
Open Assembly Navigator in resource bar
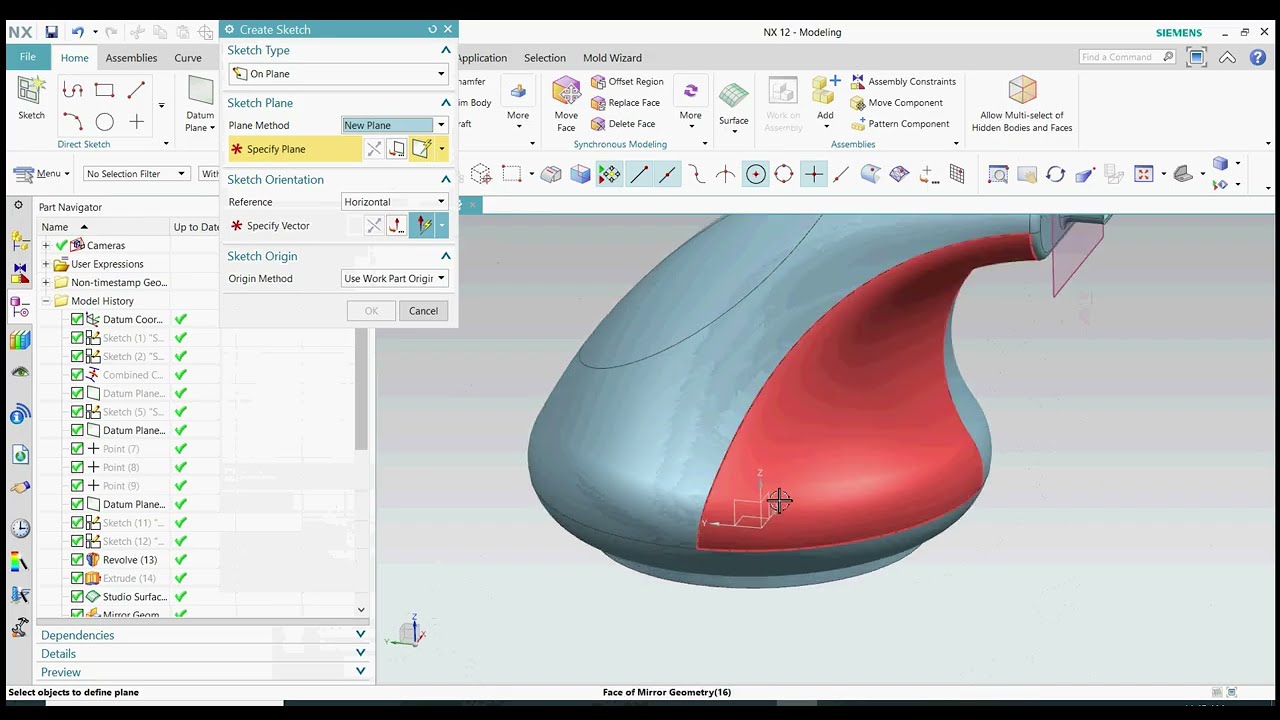point(19,240)
